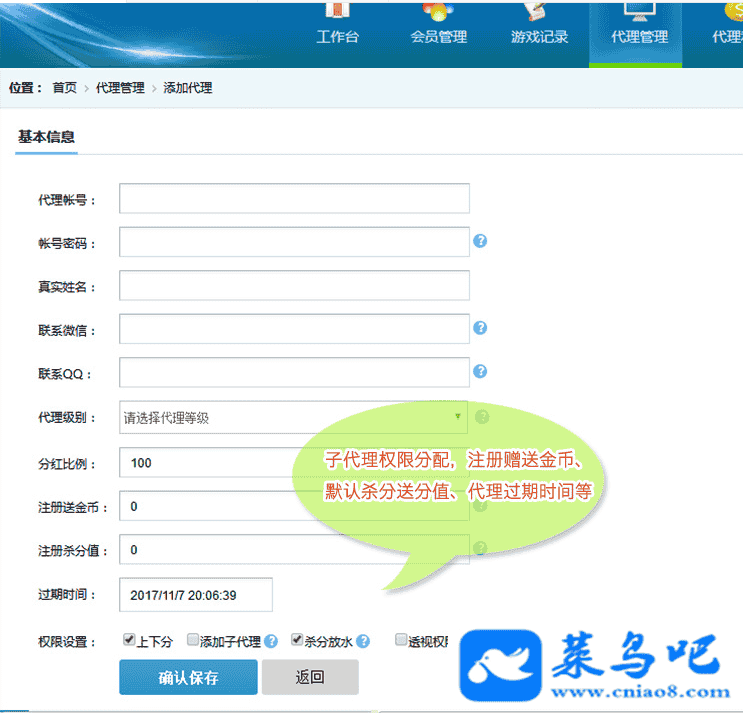Click the 确认保存 button
743x713 pixels.
coord(188,677)
